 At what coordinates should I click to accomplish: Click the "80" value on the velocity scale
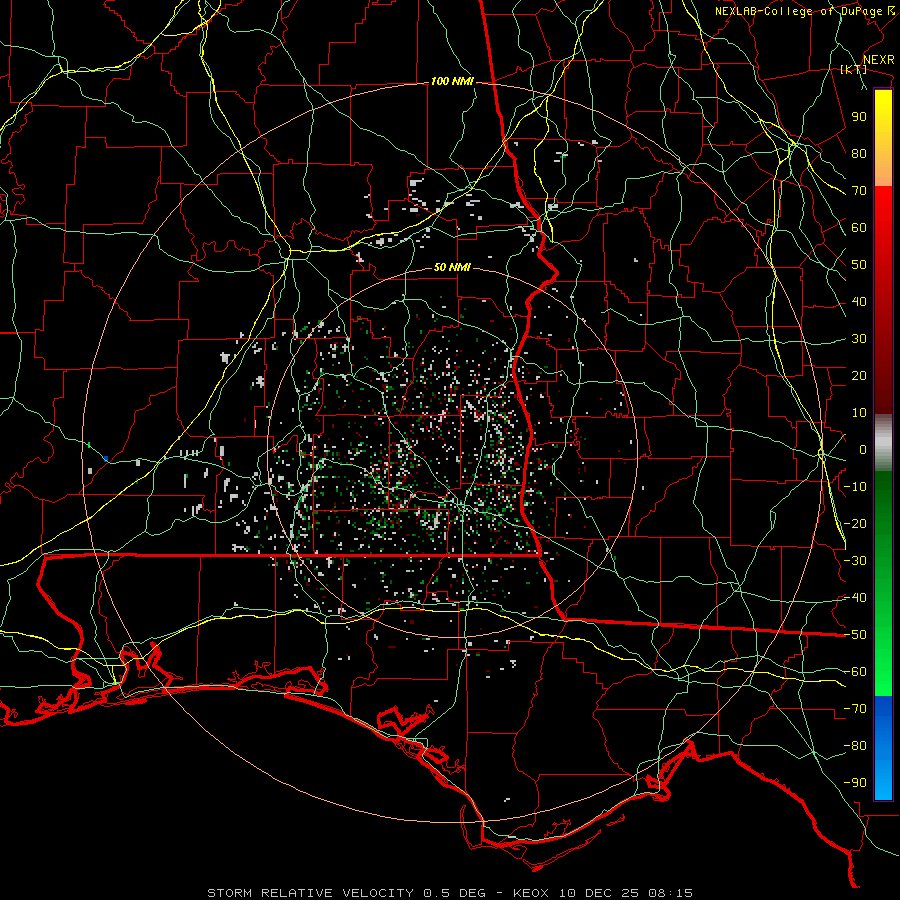point(859,154)
